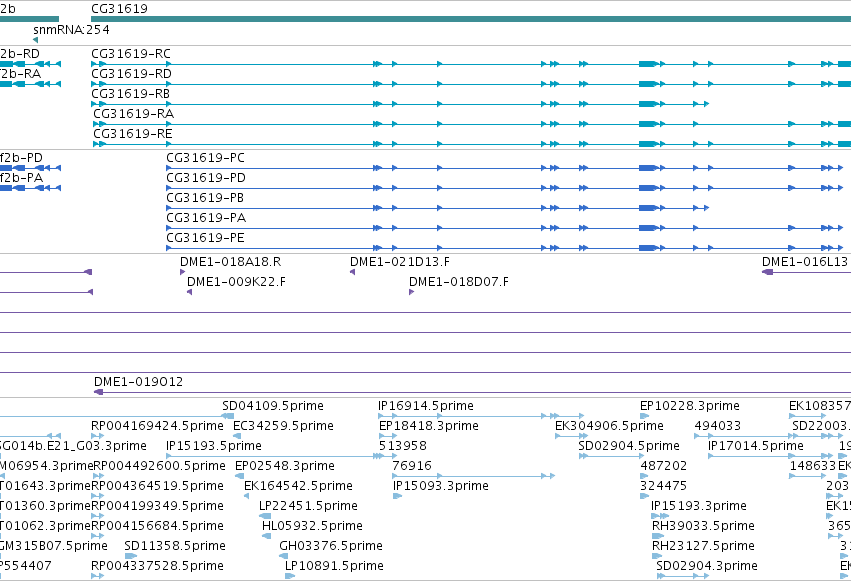Click the DME1-009K22.F clone label
This screenshot has height=581, width=851.
pyautogui.click(x=236, y=282)
